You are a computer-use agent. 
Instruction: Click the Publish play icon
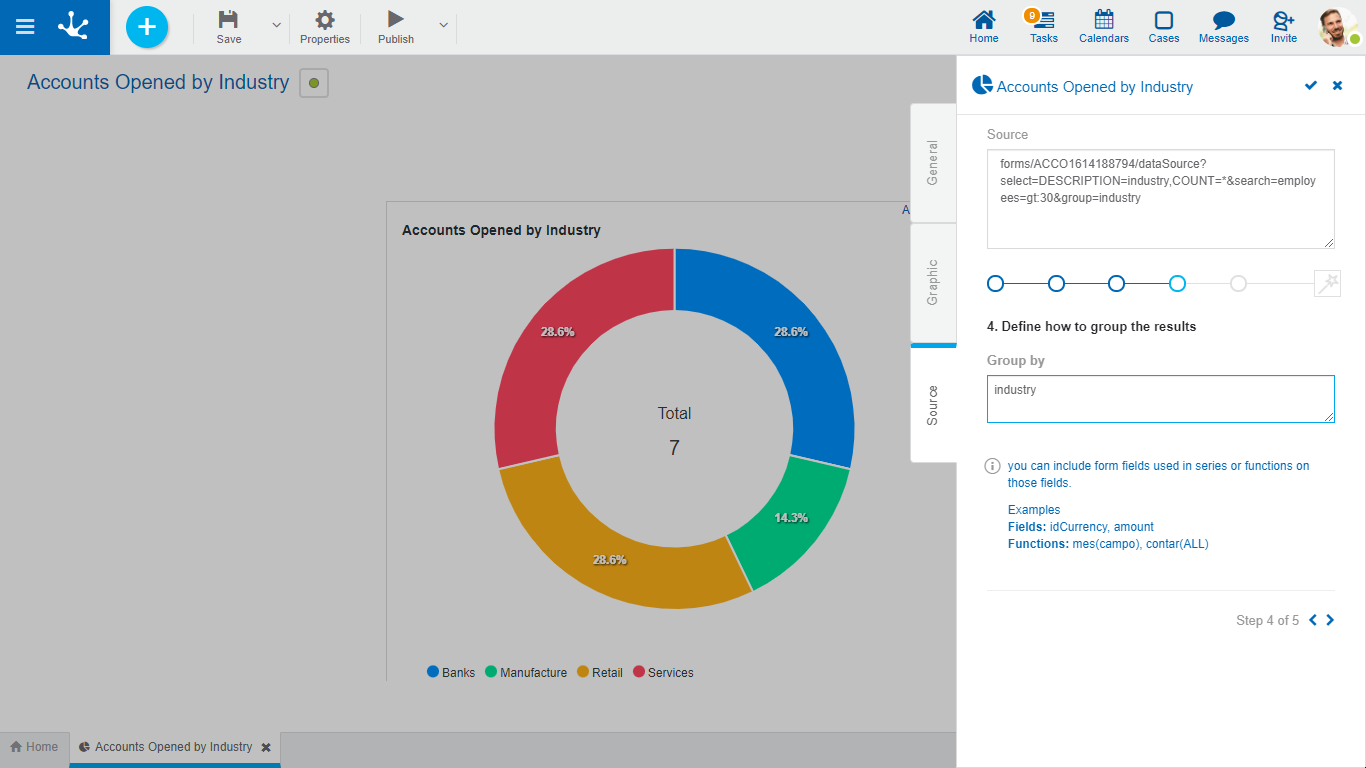click(396, 20)
